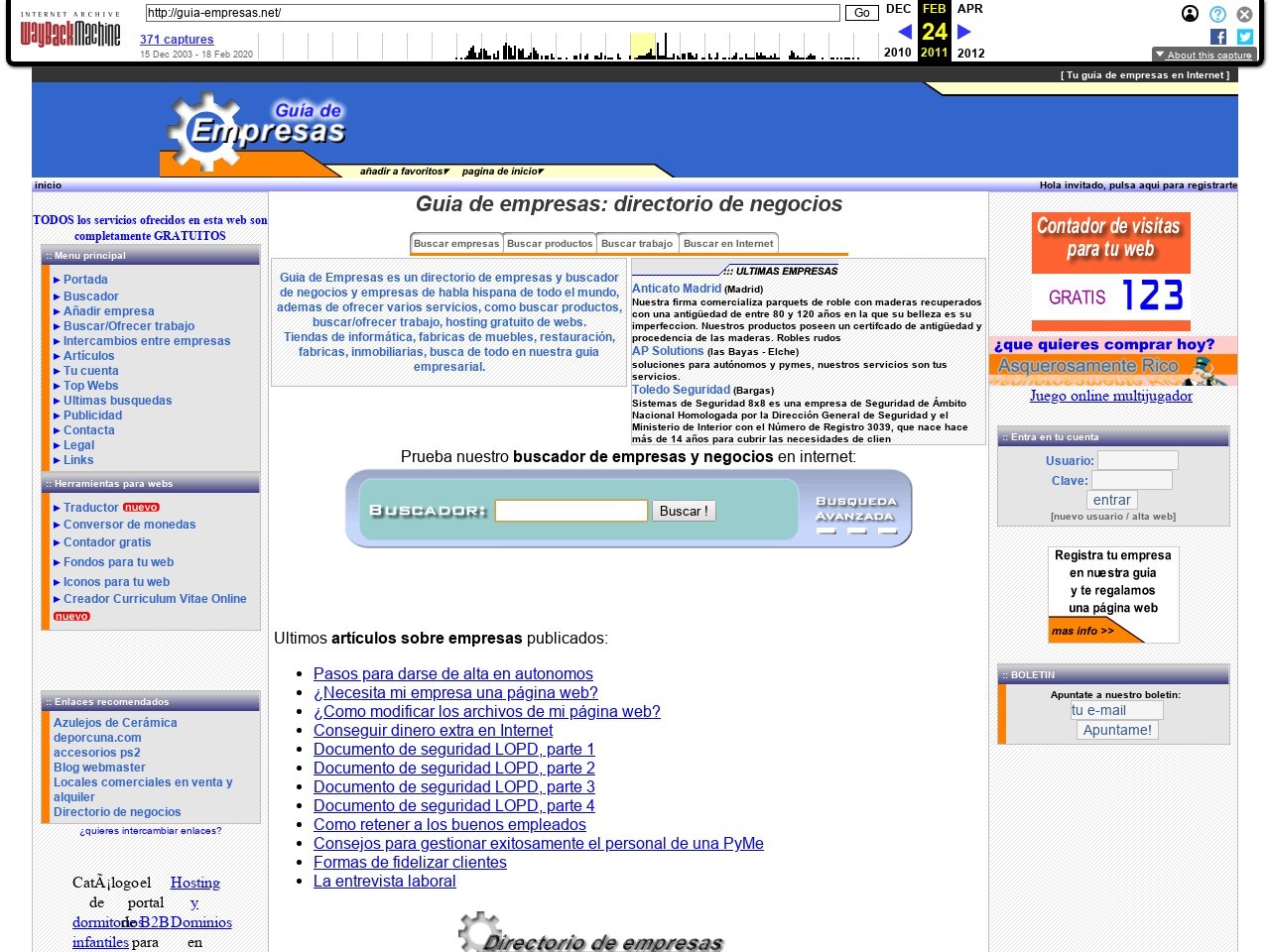Share capture on Twitter icon
1270x952 pixels.
1244,37
